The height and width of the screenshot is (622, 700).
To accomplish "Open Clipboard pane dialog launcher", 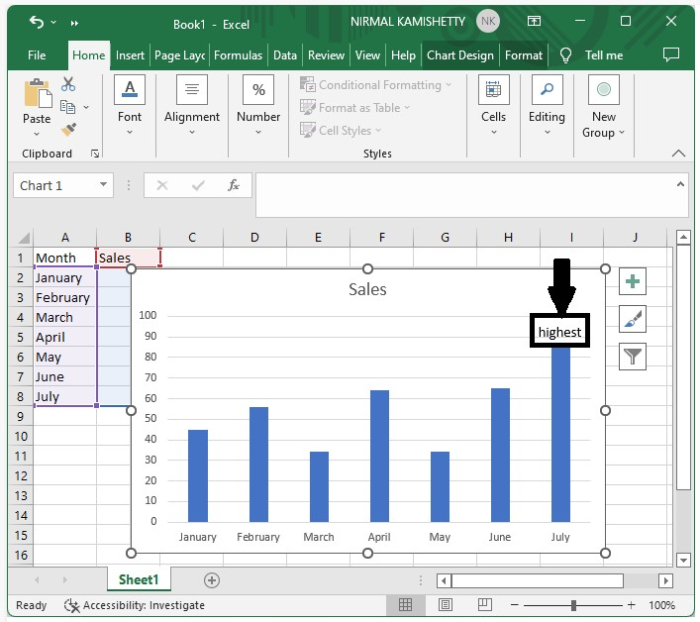I will pos(95,154).
